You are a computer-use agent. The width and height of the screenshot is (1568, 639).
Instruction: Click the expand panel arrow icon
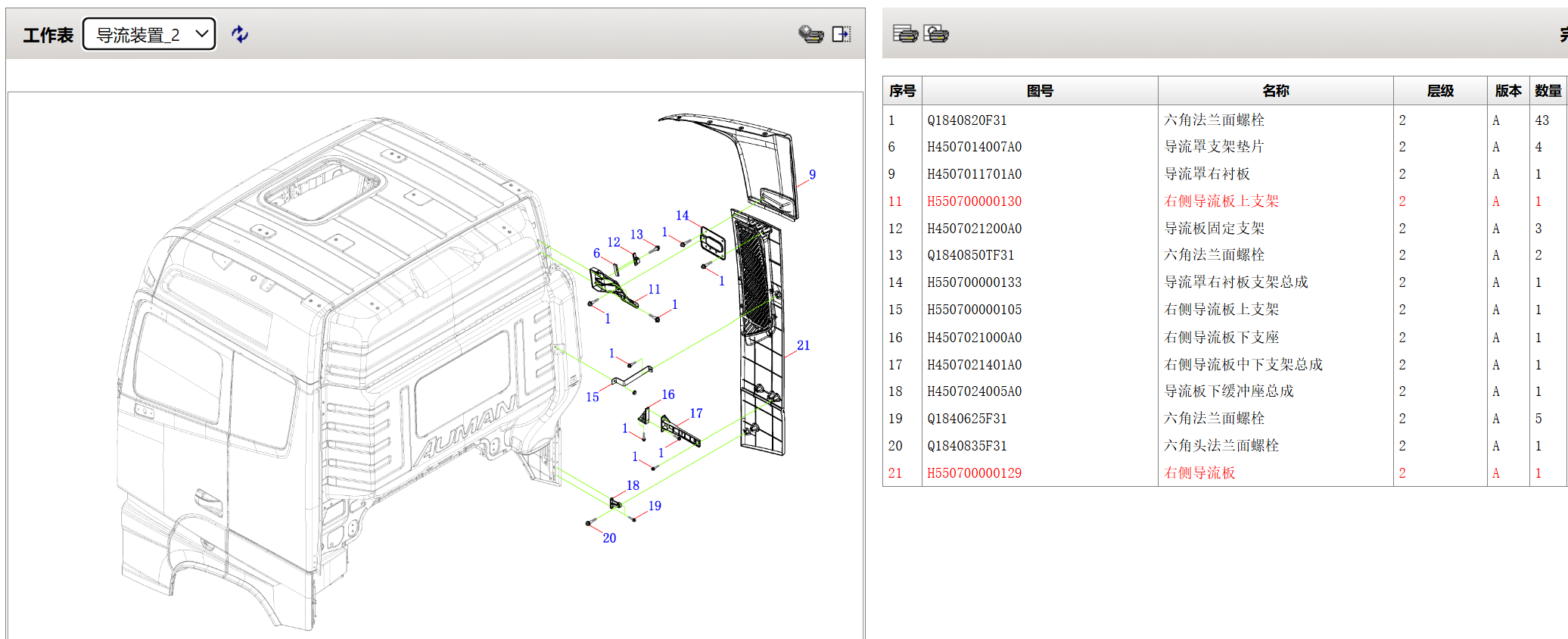(841, 34)
